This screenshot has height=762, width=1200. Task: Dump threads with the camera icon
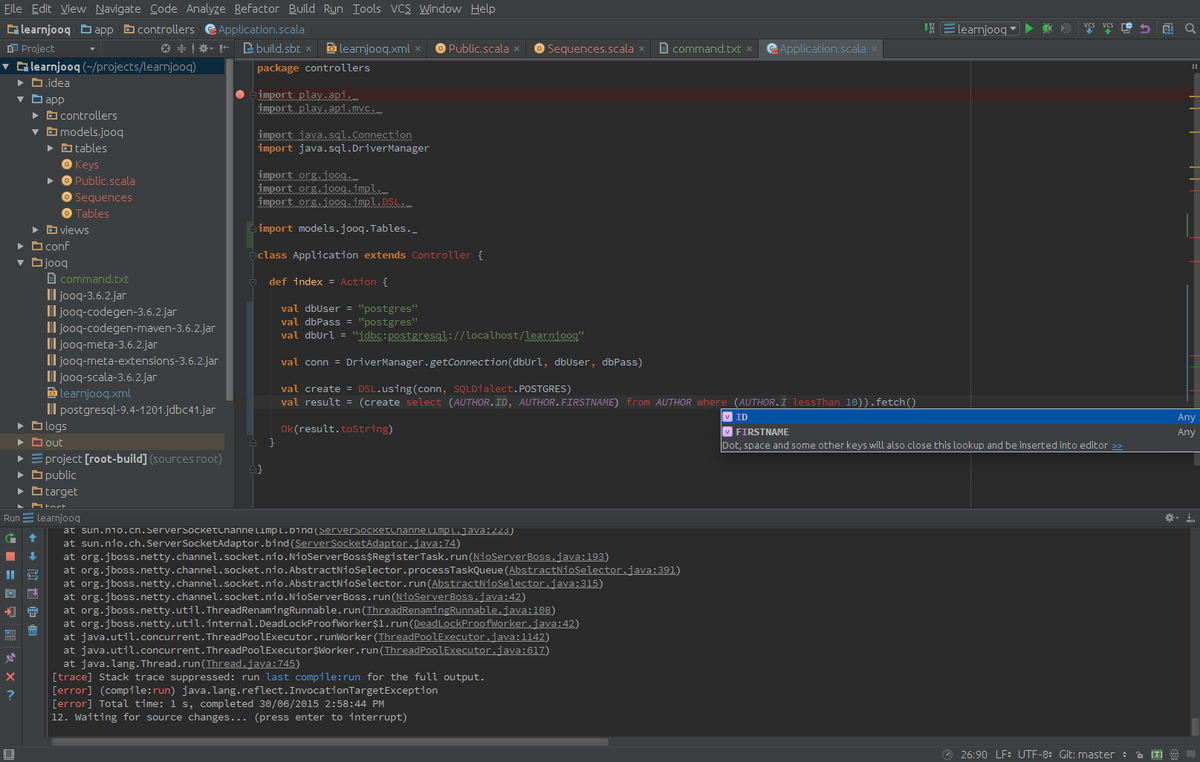coord(10,593)
